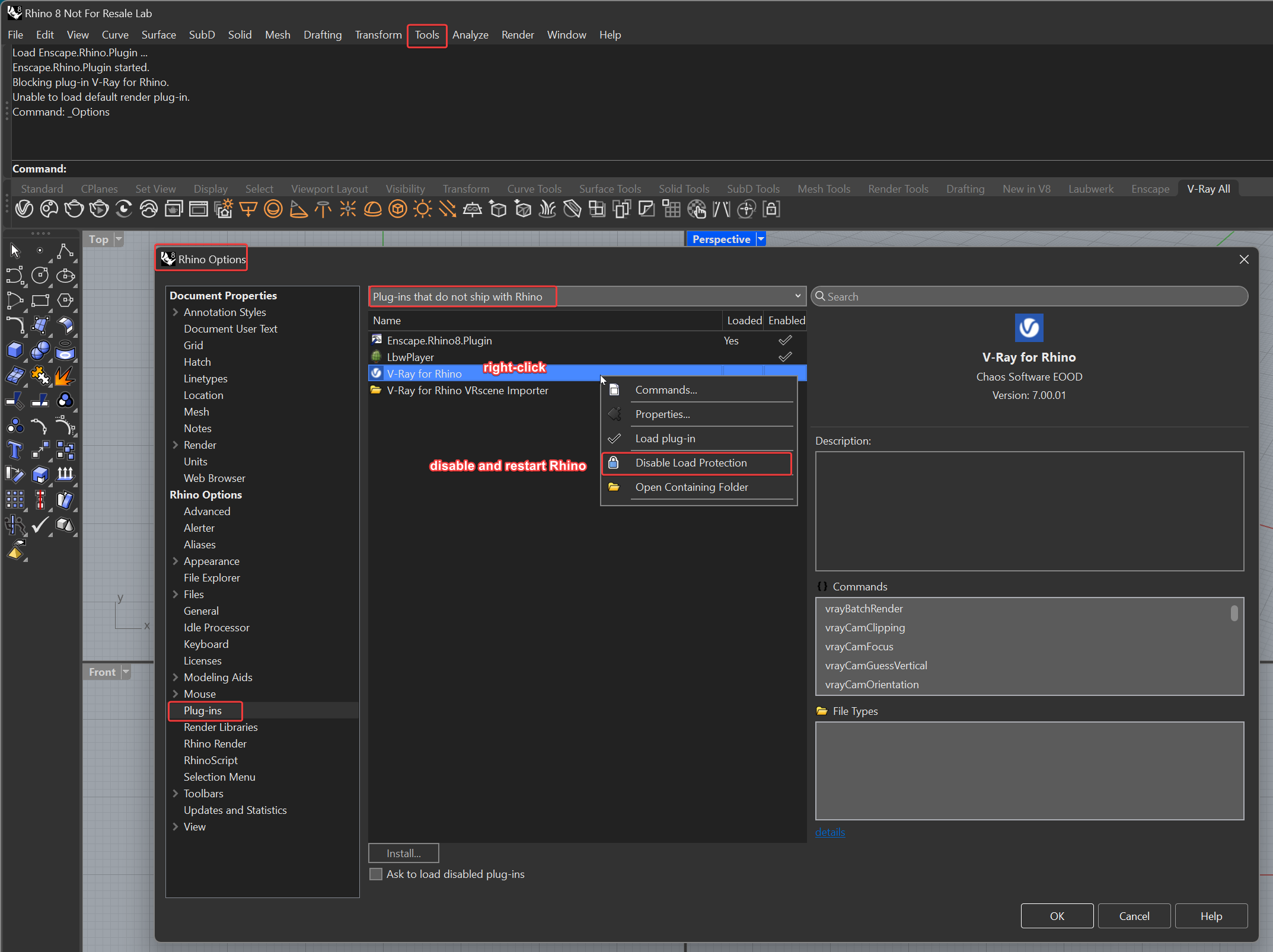This screenshot has width=1273, height=952.
Task: Select the Boolean union spheres tool
Action: pyautogui.click(x=40, y=350)
